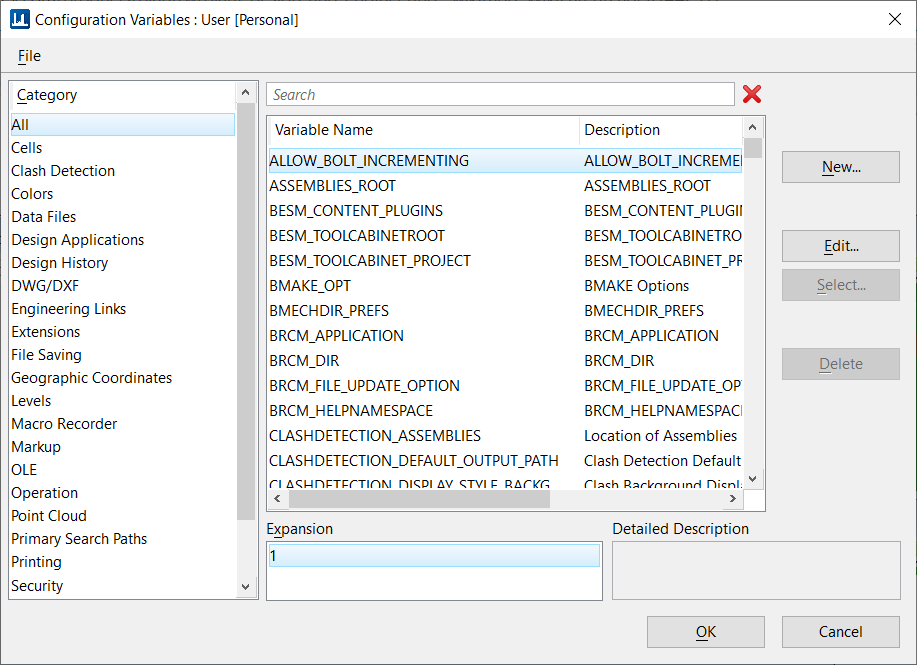Click the Edit... button
This screenshot has height=665, width=917.
840,246
